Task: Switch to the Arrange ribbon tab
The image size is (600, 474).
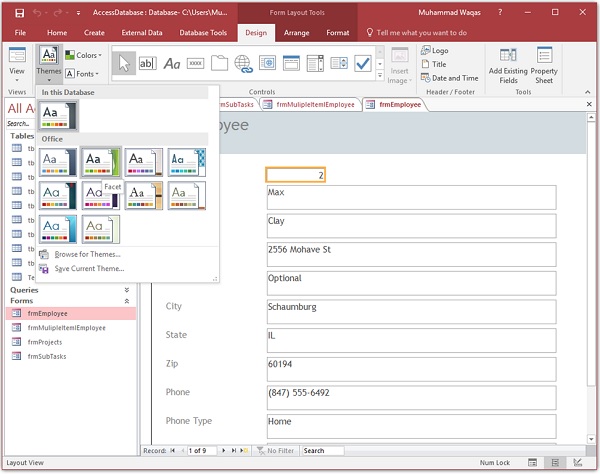Action: [296, 32]
